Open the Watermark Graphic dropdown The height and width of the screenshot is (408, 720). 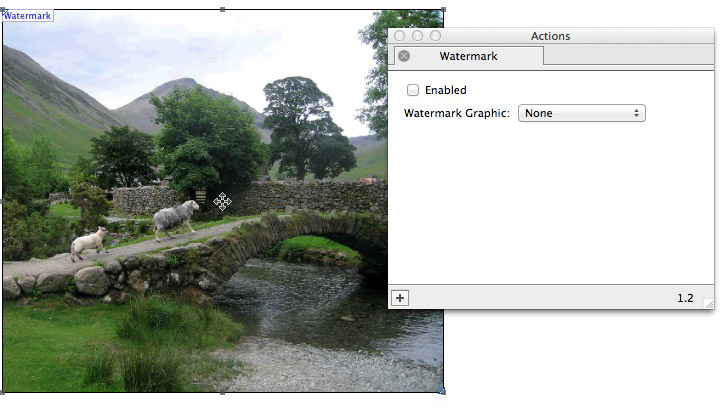coord(581,113)
